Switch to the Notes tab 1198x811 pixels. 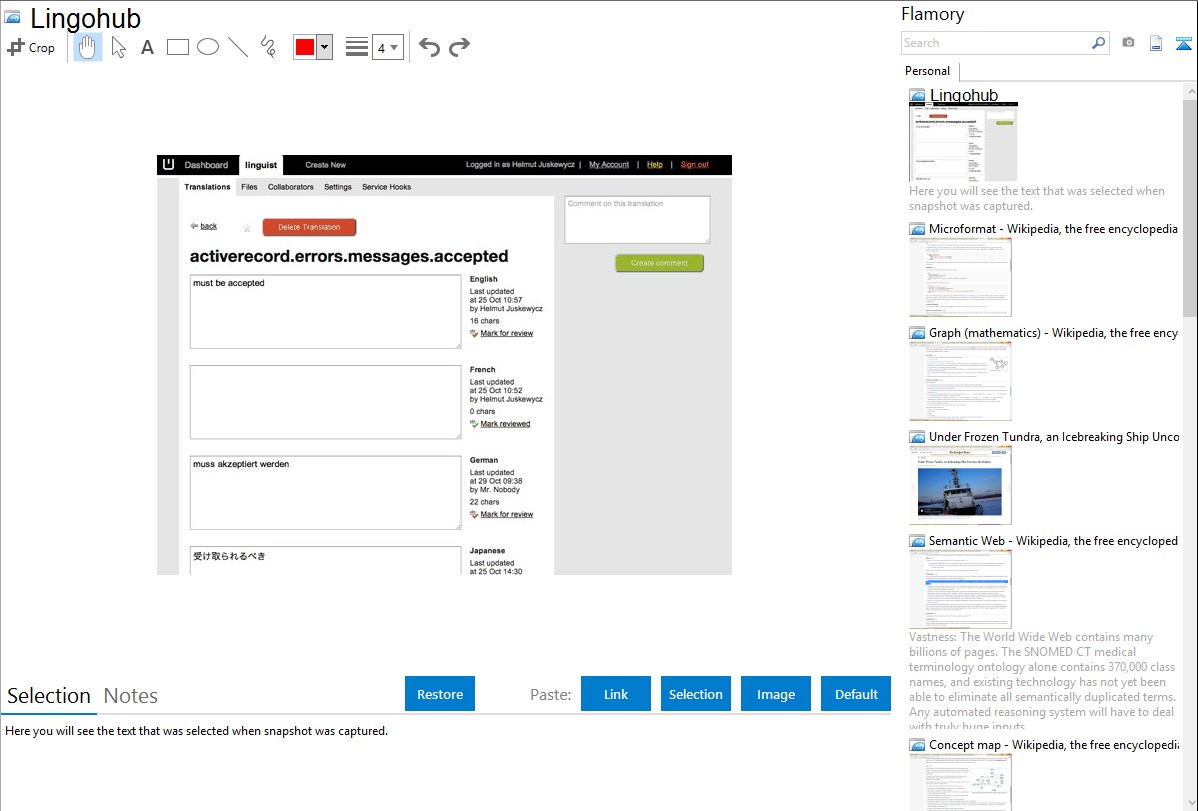pos(131,696)
